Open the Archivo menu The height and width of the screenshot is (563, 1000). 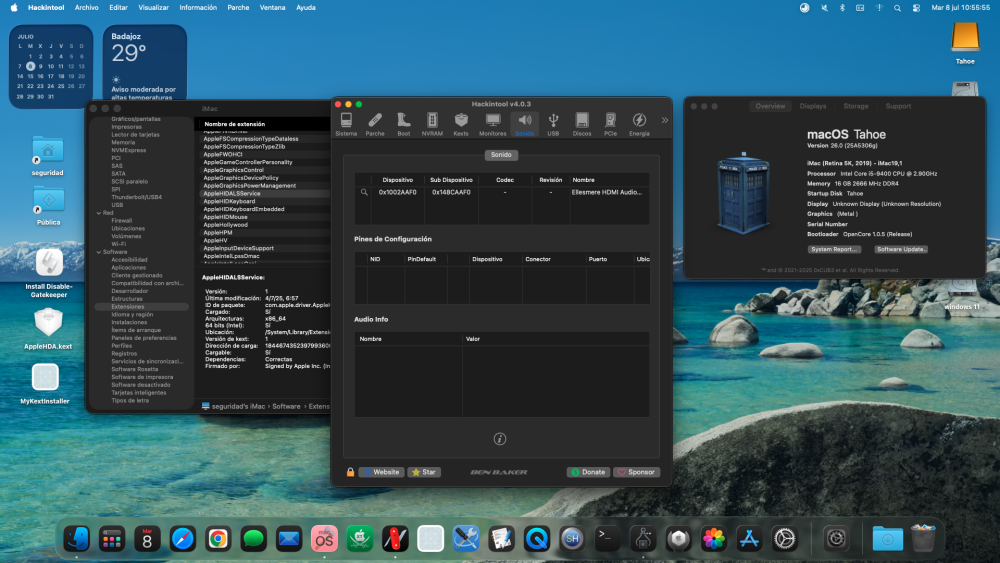(87, 8)
